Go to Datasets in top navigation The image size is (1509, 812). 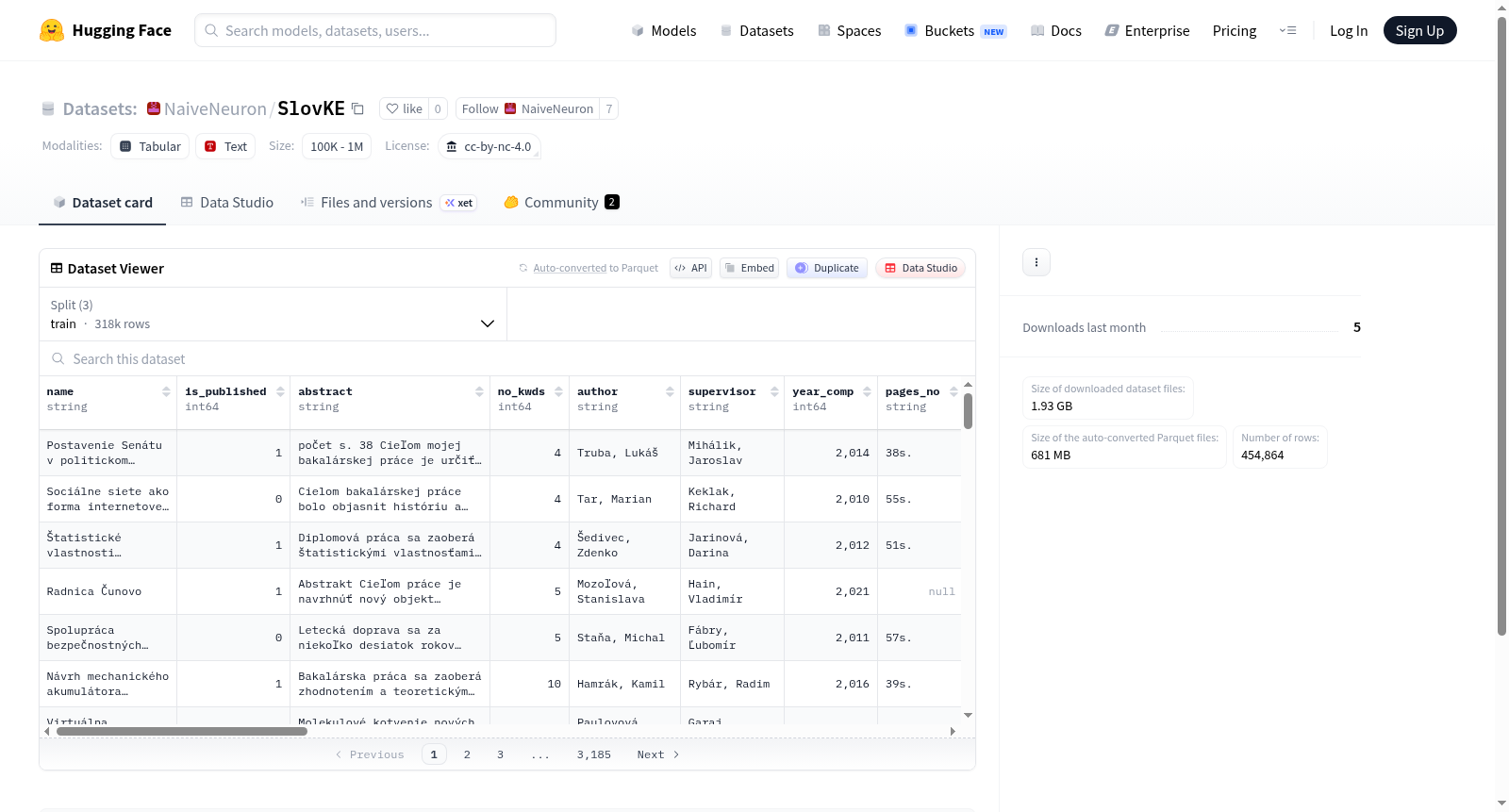pyautogui.click(x=756, y=30)
